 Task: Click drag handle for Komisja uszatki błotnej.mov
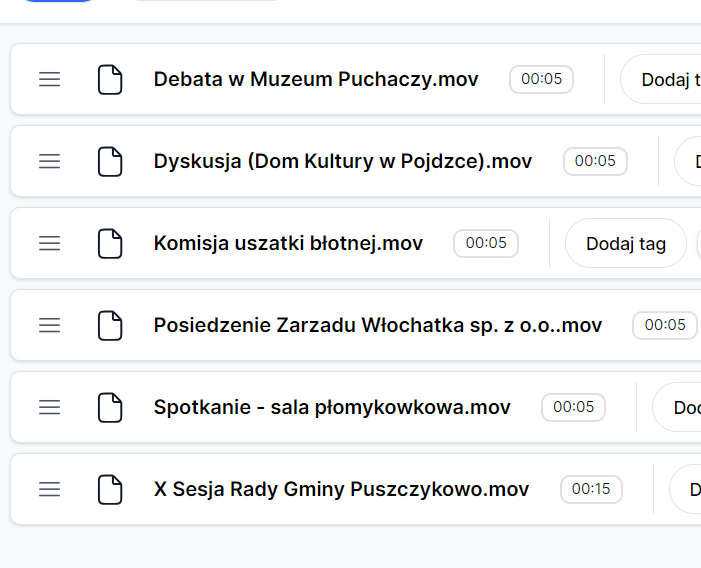[49, 243]
